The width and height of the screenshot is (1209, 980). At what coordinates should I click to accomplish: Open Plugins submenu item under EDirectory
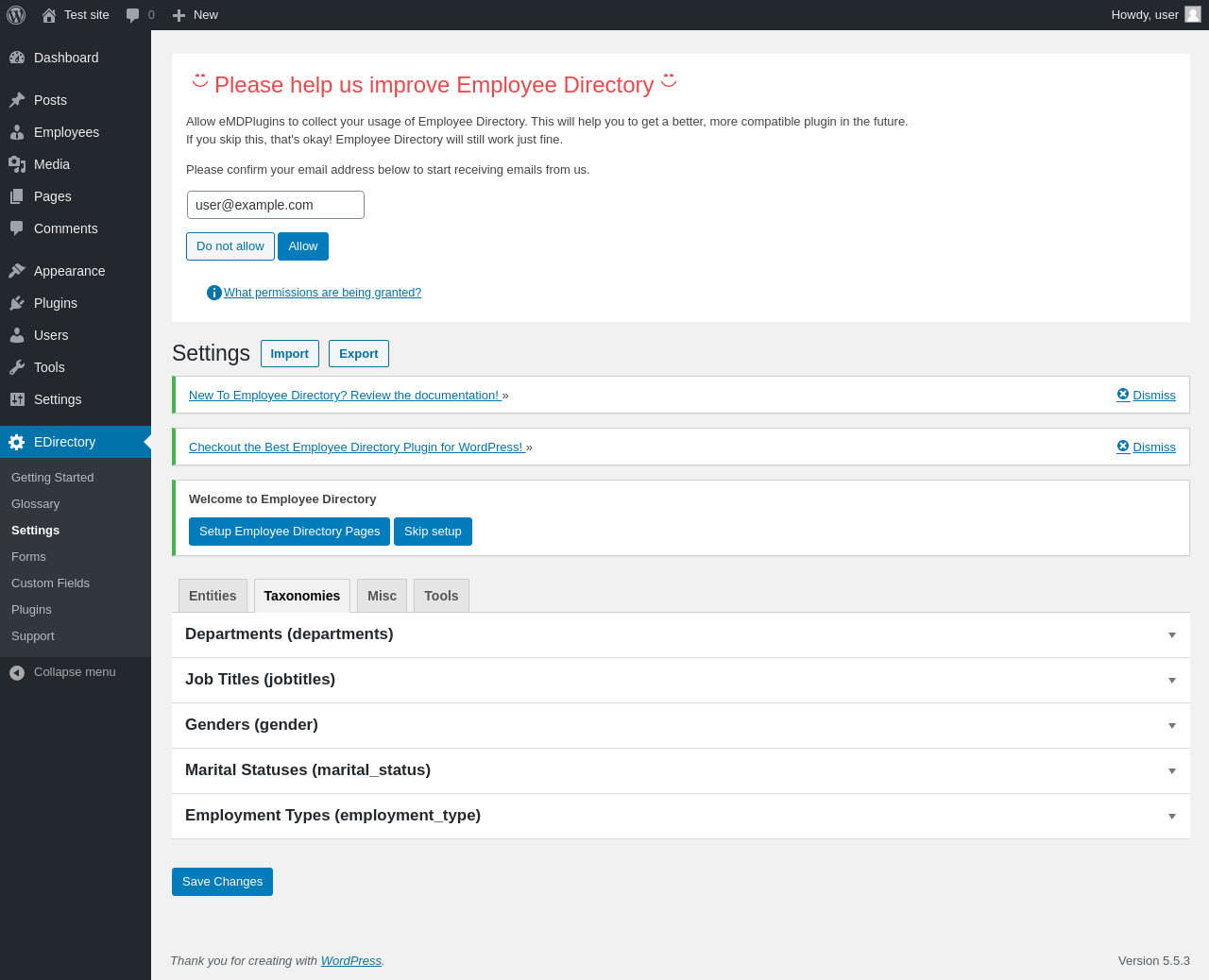click(x=31, y=610)
